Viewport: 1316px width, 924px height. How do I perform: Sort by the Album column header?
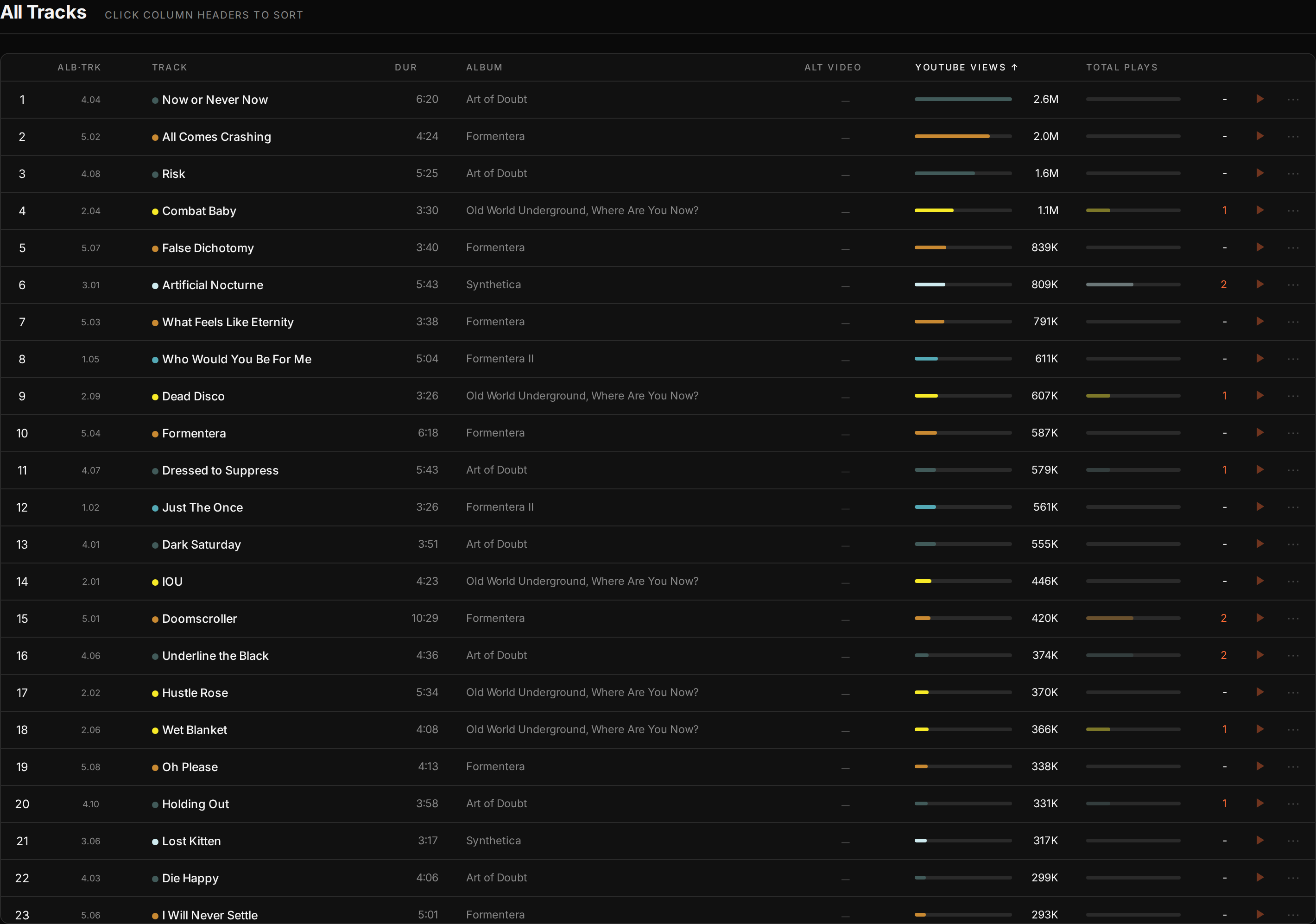coord(484,67)
